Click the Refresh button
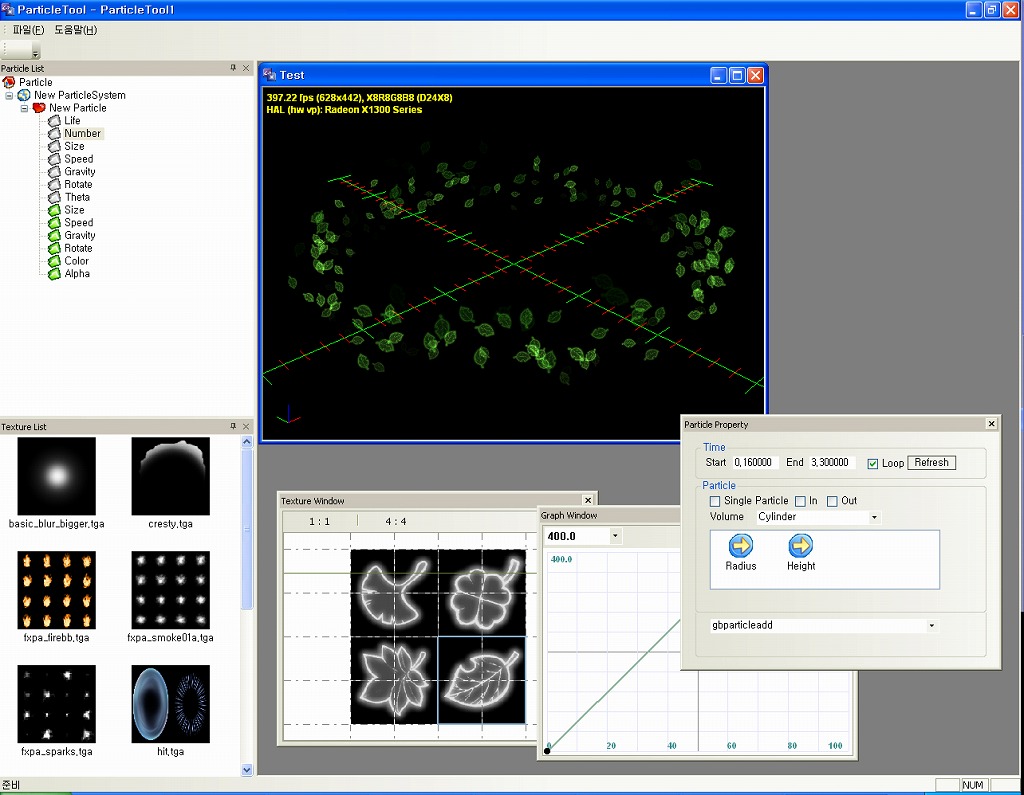 (x=931, y=463)
